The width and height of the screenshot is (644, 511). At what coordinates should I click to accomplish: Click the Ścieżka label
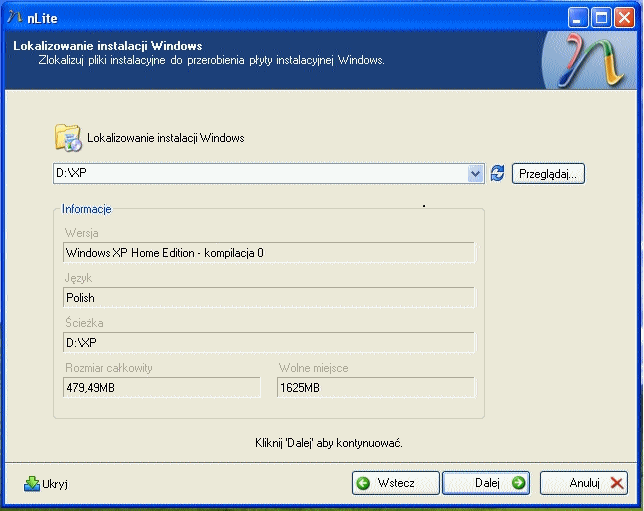click(x=84, y=323)
